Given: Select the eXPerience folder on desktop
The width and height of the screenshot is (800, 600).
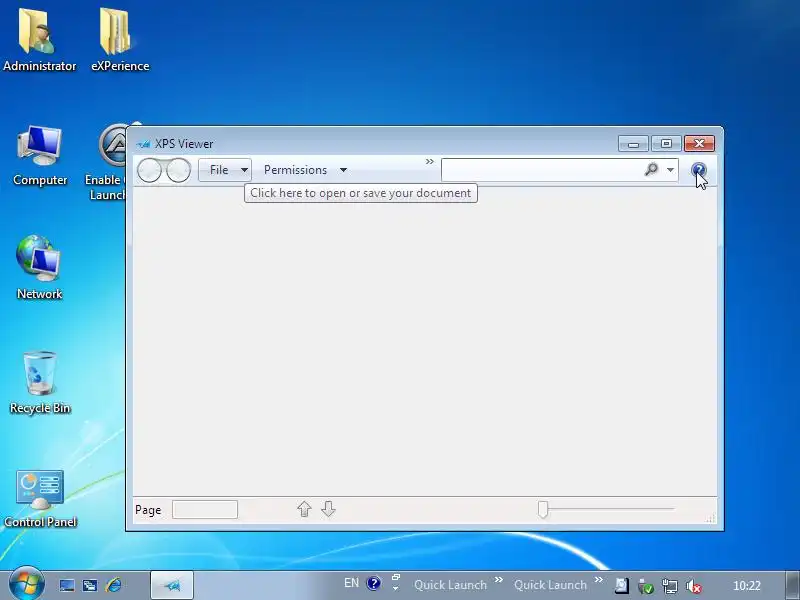Looking at the screenshot, I should [x=120, y=40].
